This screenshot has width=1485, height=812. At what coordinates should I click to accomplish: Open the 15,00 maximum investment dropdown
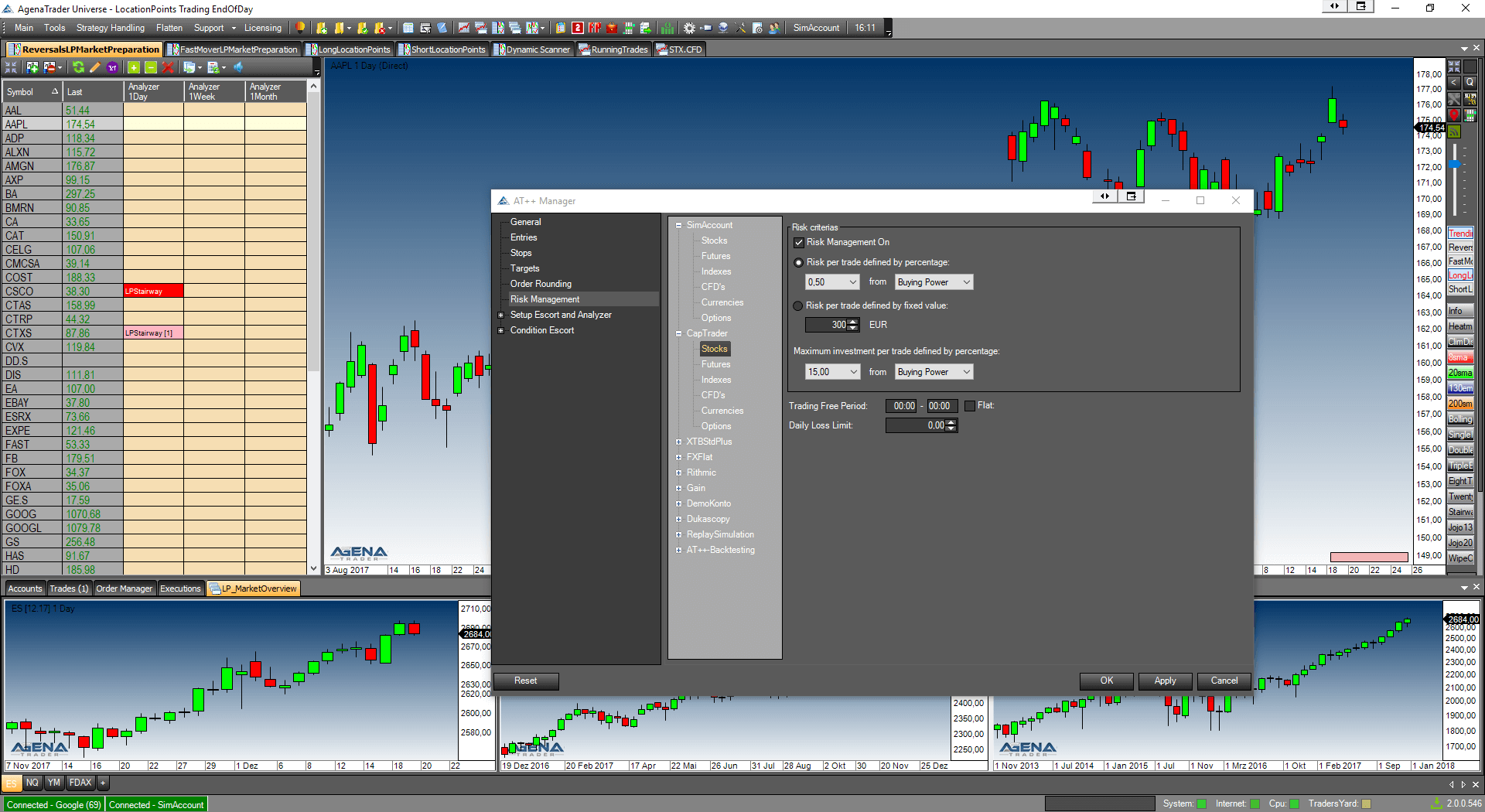(x=832, y=372)
